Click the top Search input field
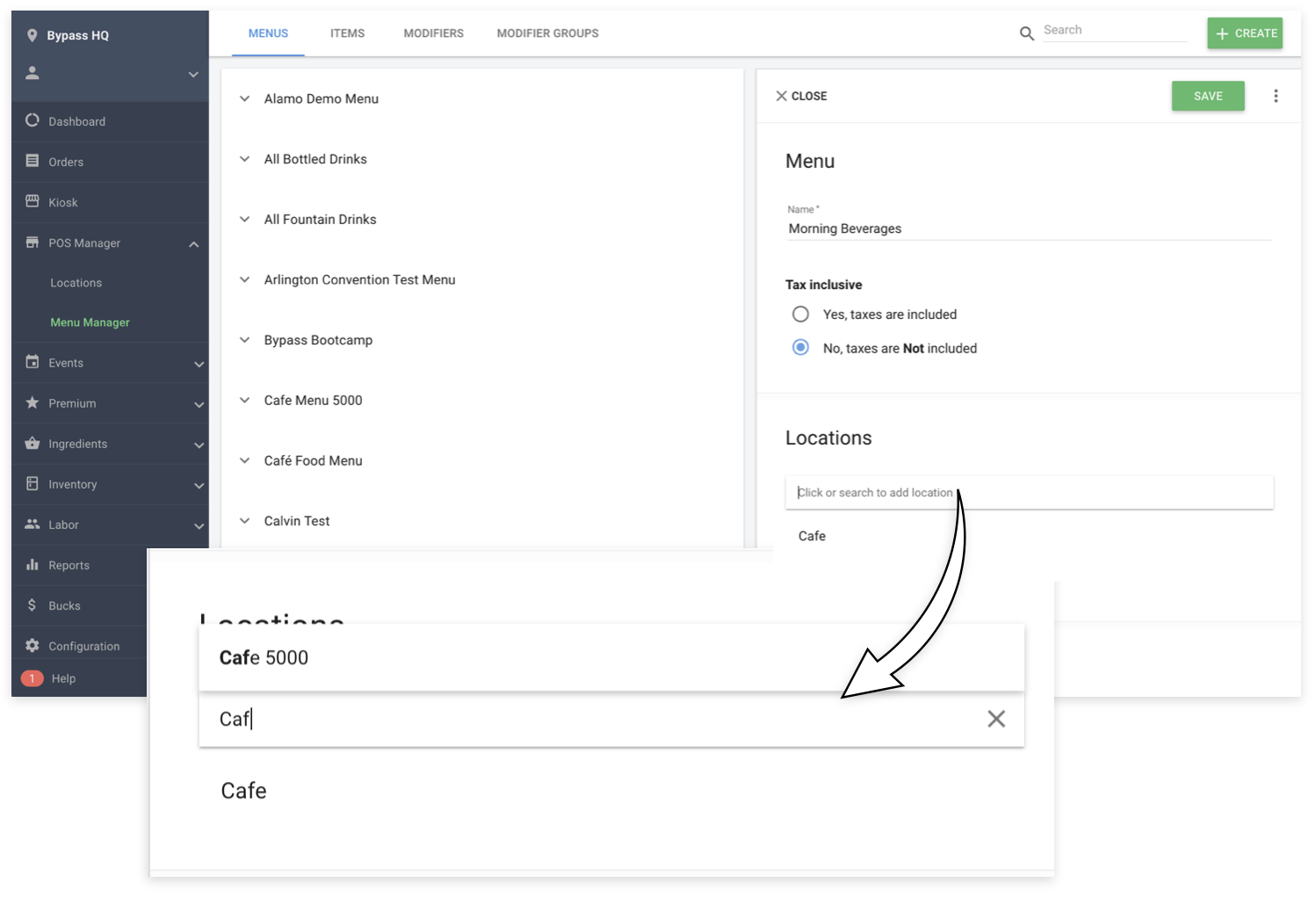The image size is (1316, 898). tap(1115, 31)
